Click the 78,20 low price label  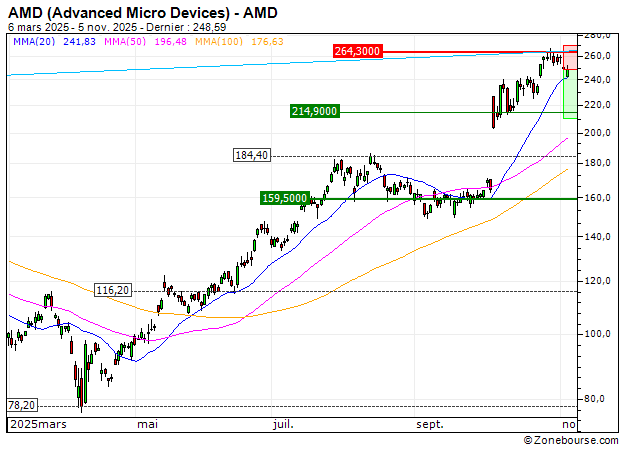pyautogui.click(x=21, y=405)
